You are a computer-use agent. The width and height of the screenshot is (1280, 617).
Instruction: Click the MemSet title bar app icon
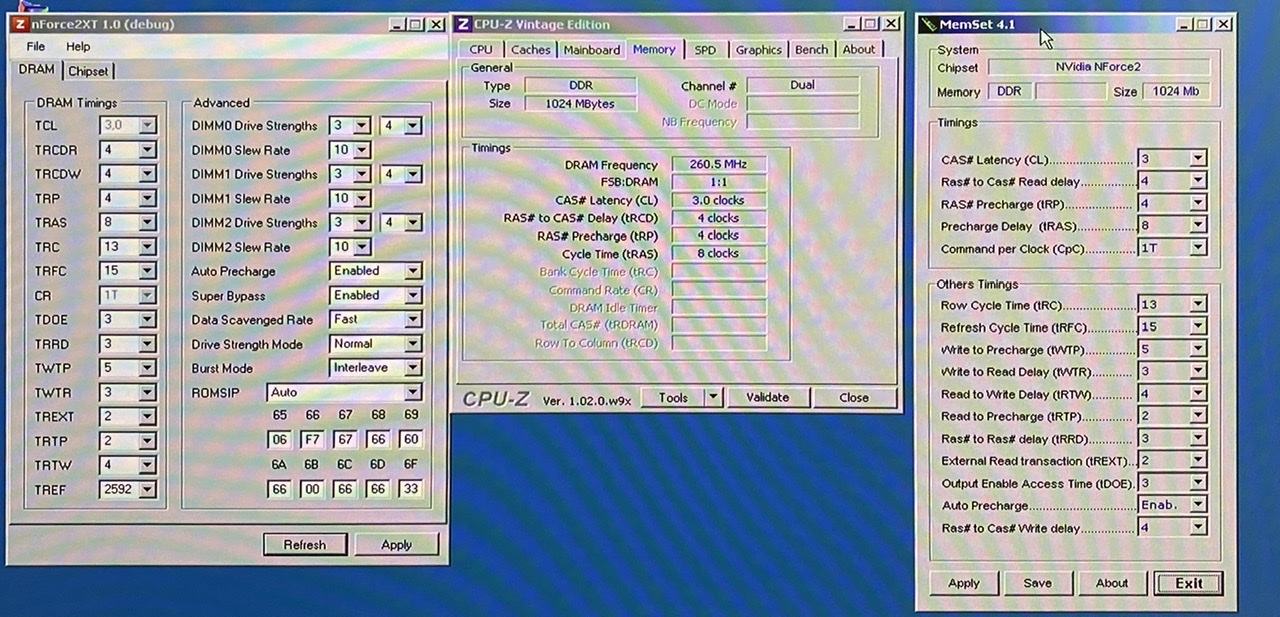(929, 23)
